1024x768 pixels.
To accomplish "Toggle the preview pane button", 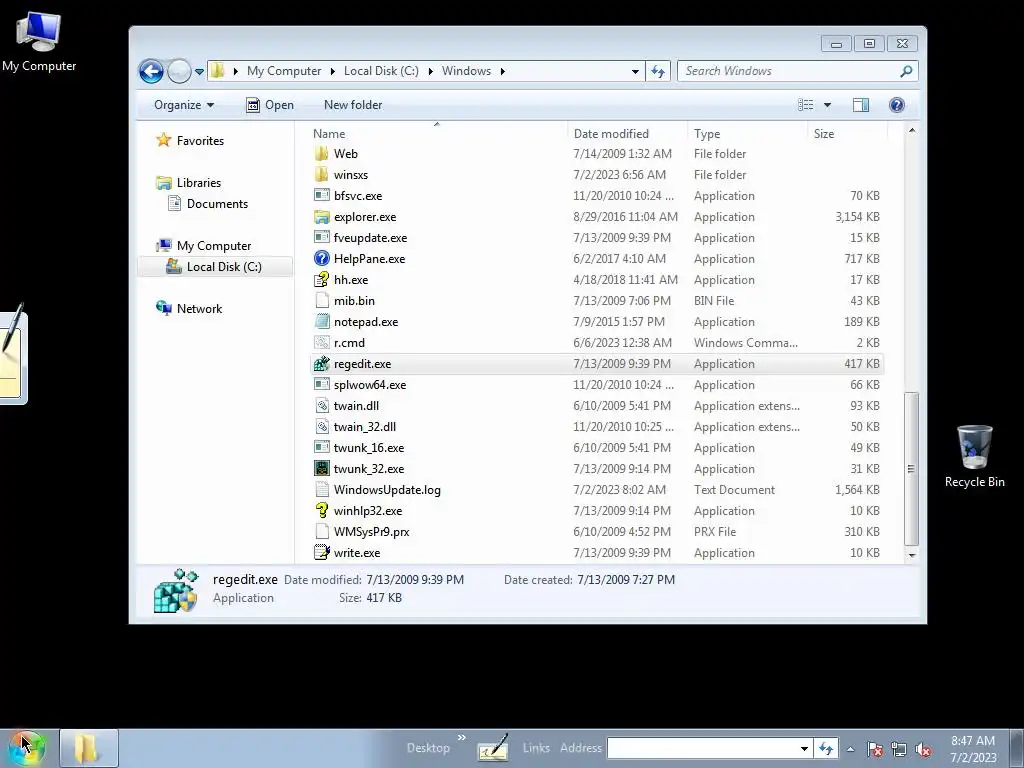I will point(861,105).
